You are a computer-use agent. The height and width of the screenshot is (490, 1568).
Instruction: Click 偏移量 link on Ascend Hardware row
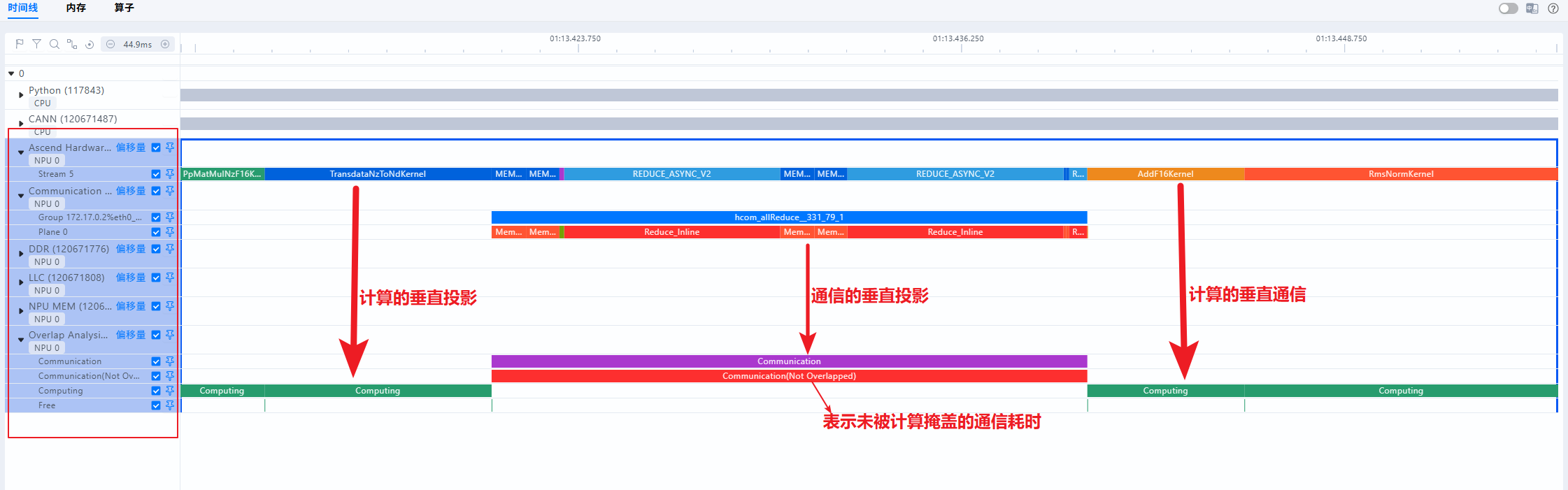[131, 147]
